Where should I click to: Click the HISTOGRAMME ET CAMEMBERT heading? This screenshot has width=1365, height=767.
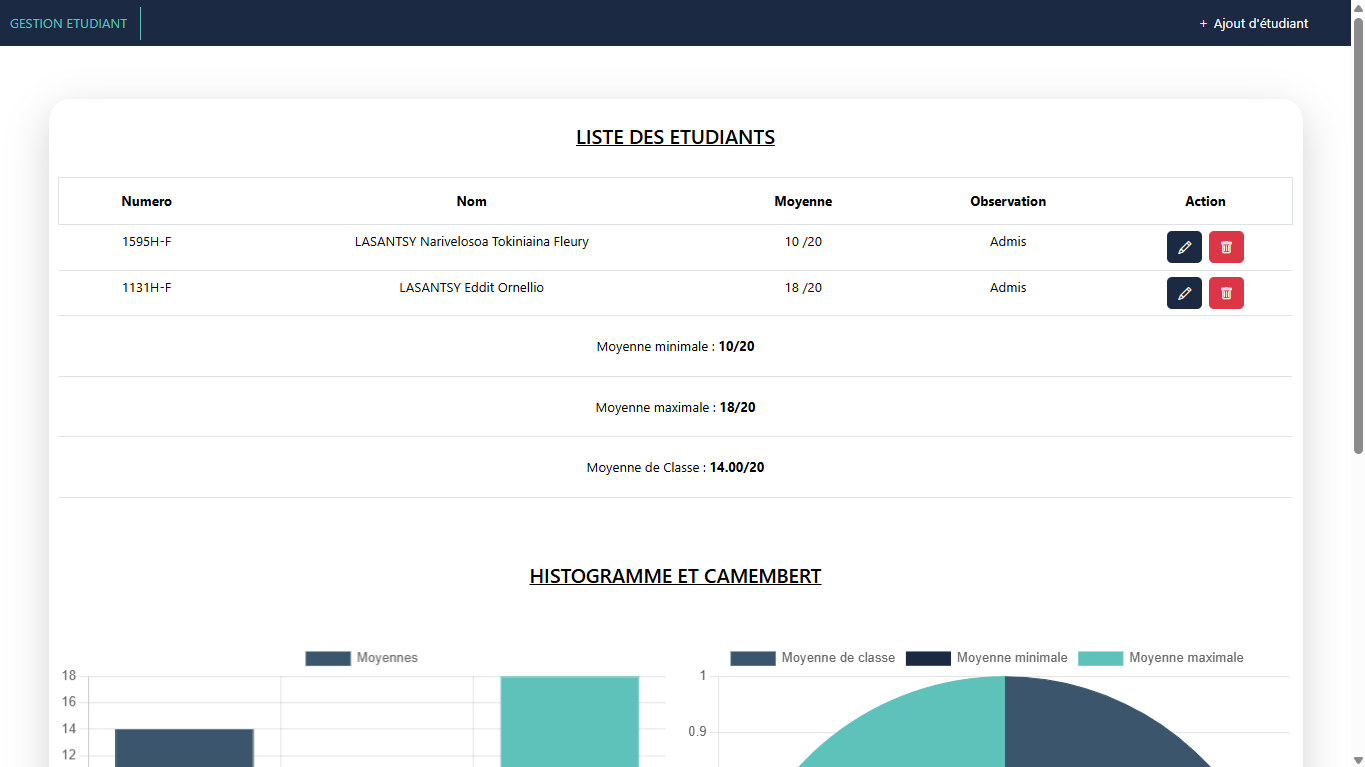tap(675, 576)
